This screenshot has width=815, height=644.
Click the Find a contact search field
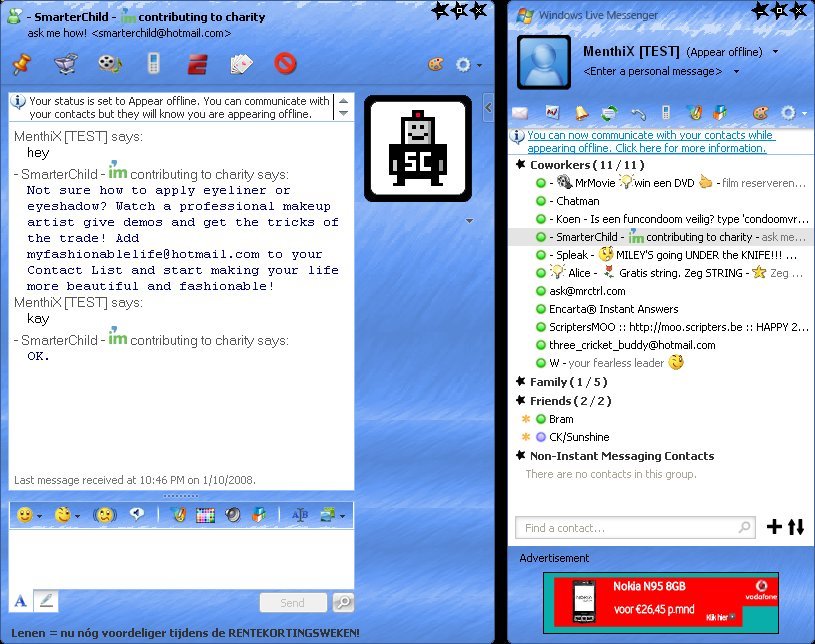coord(635,528)
